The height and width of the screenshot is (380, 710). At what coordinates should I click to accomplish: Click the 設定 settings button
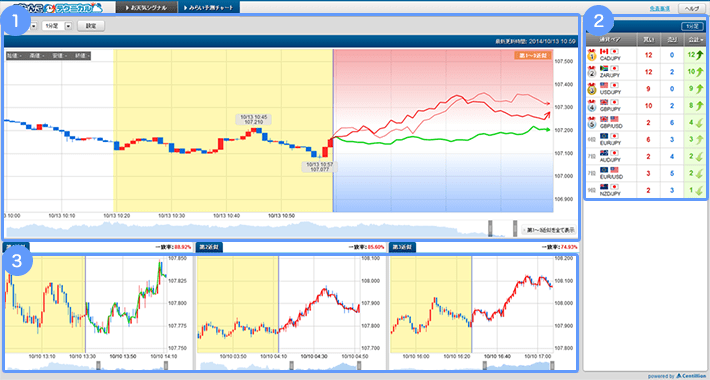point(91,26)
